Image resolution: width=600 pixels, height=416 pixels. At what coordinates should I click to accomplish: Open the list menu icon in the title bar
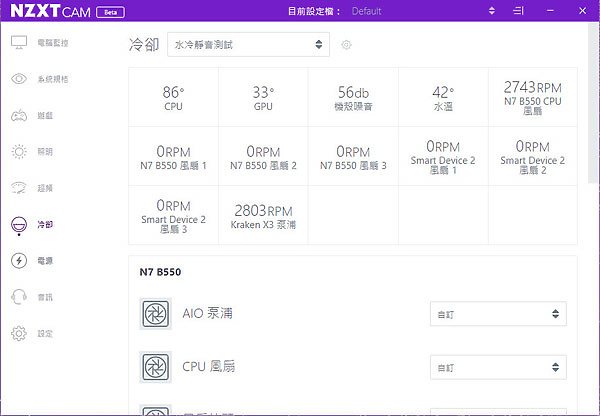518,11
